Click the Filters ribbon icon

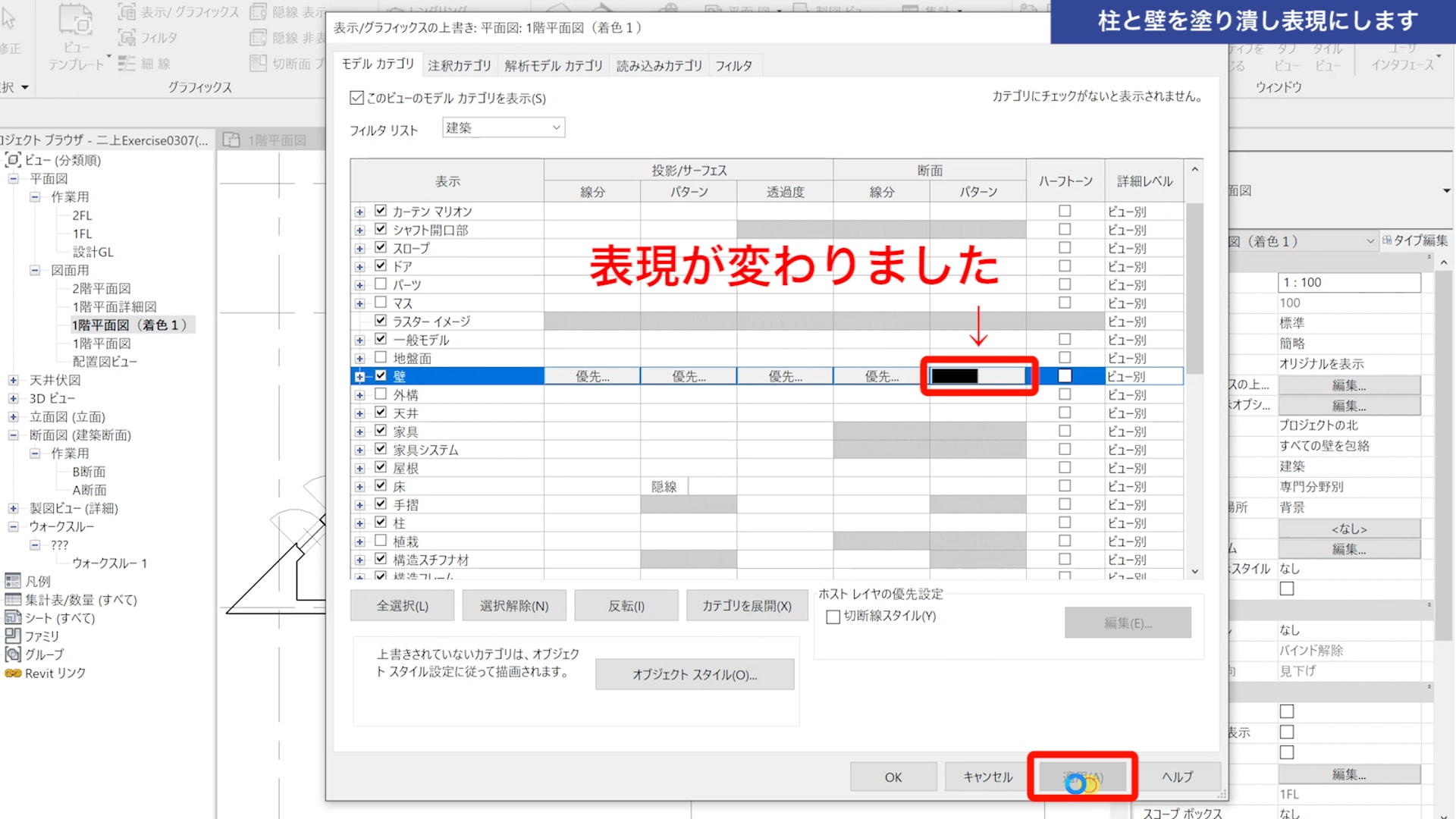[x=127, y=37]
